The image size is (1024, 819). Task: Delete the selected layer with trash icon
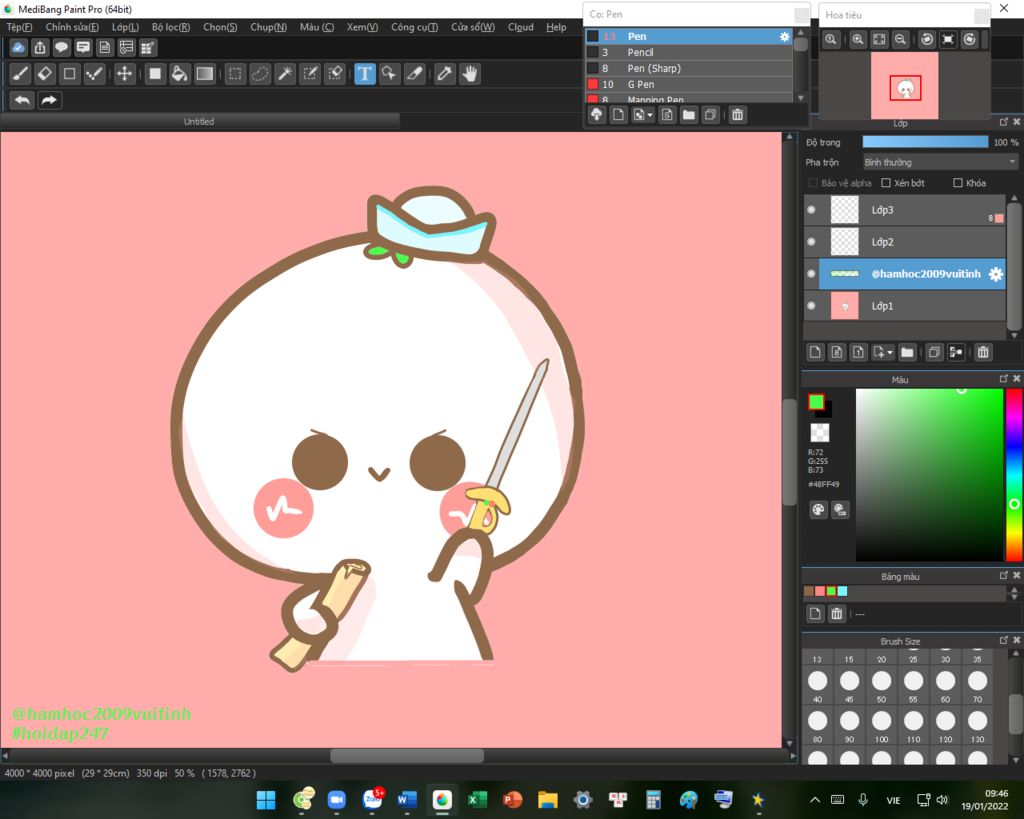983,353
